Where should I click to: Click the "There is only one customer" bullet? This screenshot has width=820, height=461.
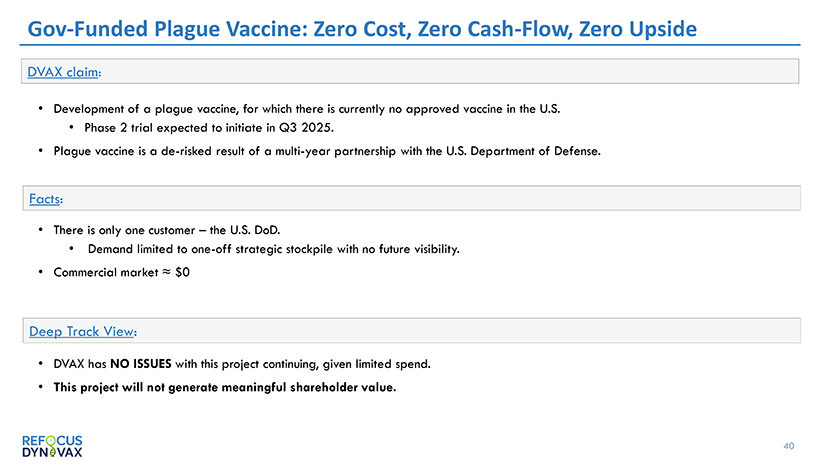click(x=146, y=229)
